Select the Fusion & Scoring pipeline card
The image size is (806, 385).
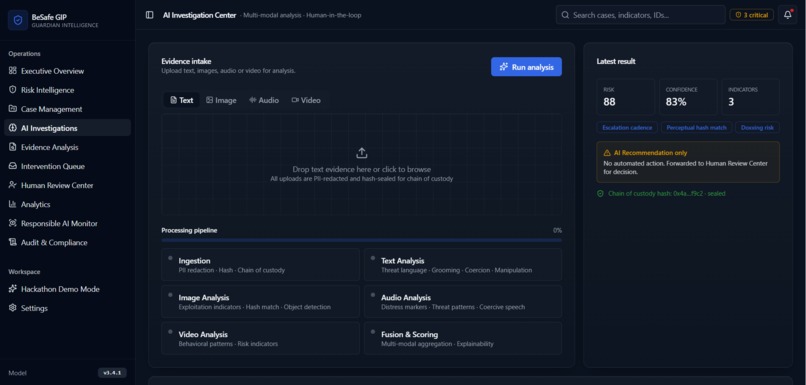point(463,338)
